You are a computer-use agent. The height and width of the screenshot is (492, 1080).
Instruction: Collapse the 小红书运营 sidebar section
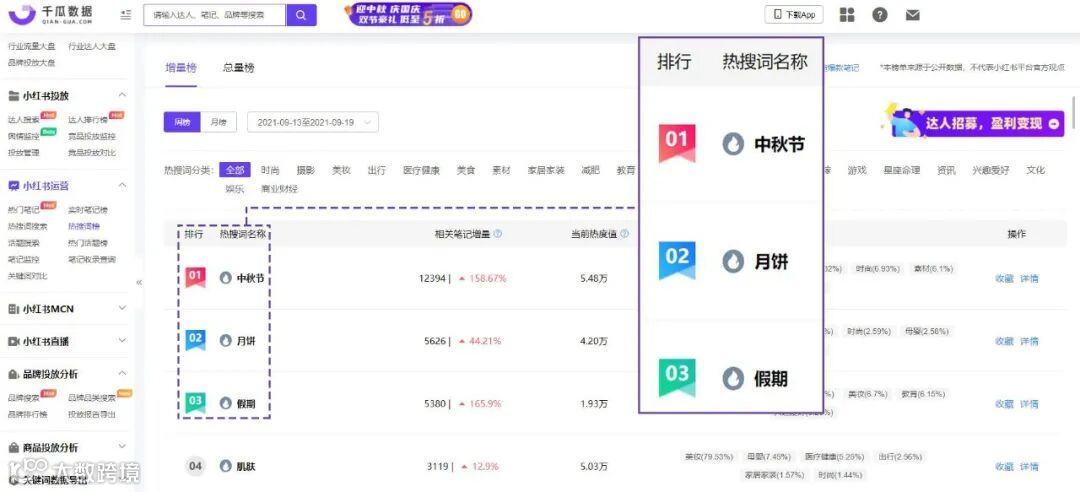pos(122,185)
